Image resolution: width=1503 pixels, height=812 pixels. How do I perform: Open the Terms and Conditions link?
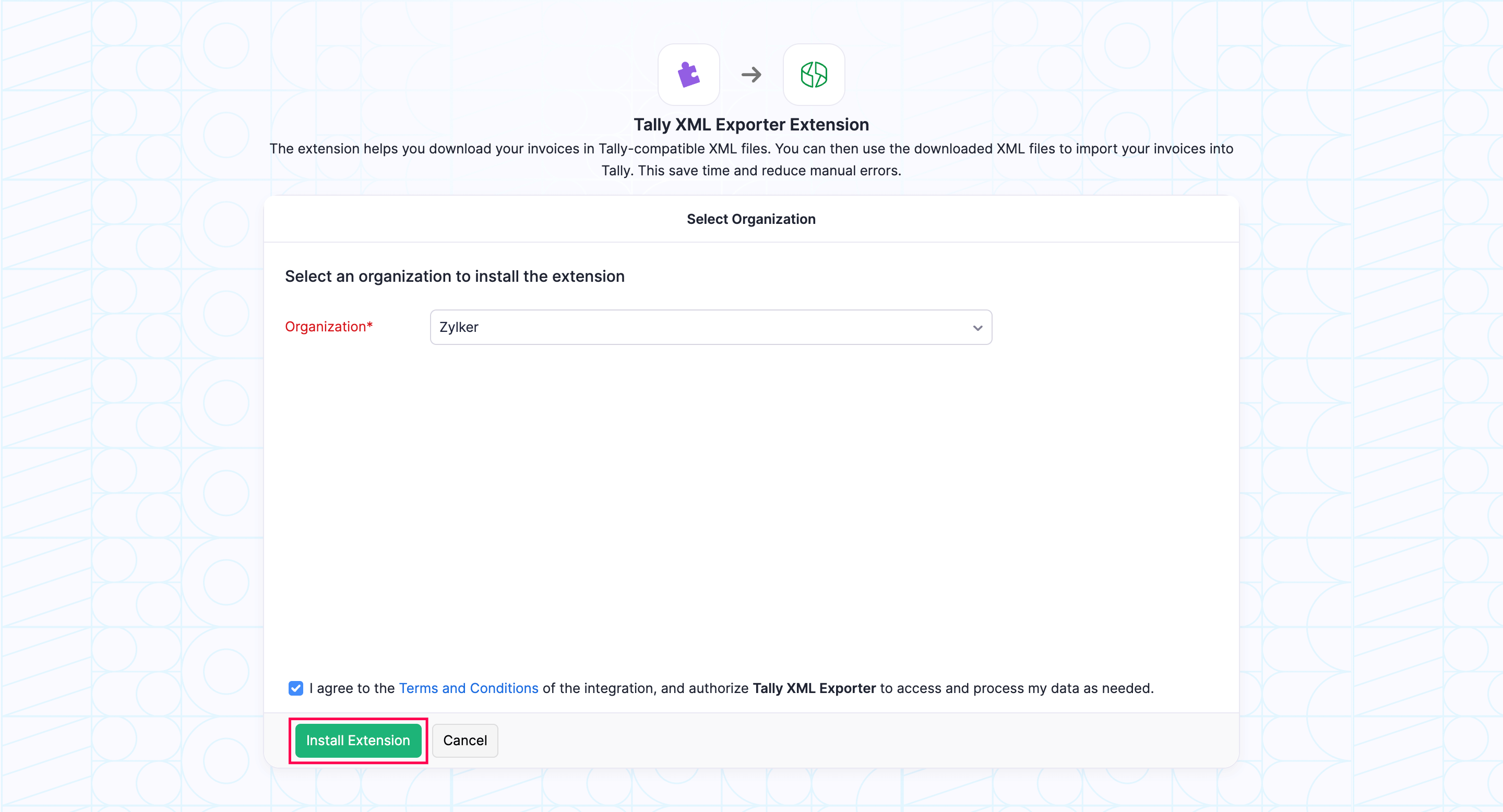tap(468, 688)
